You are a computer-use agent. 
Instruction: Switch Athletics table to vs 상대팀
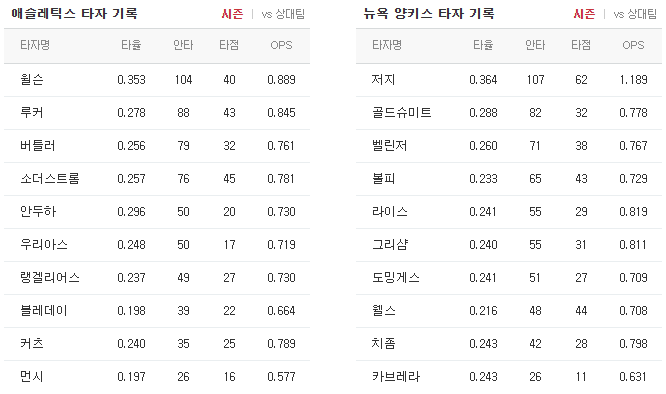coord(283,14)
